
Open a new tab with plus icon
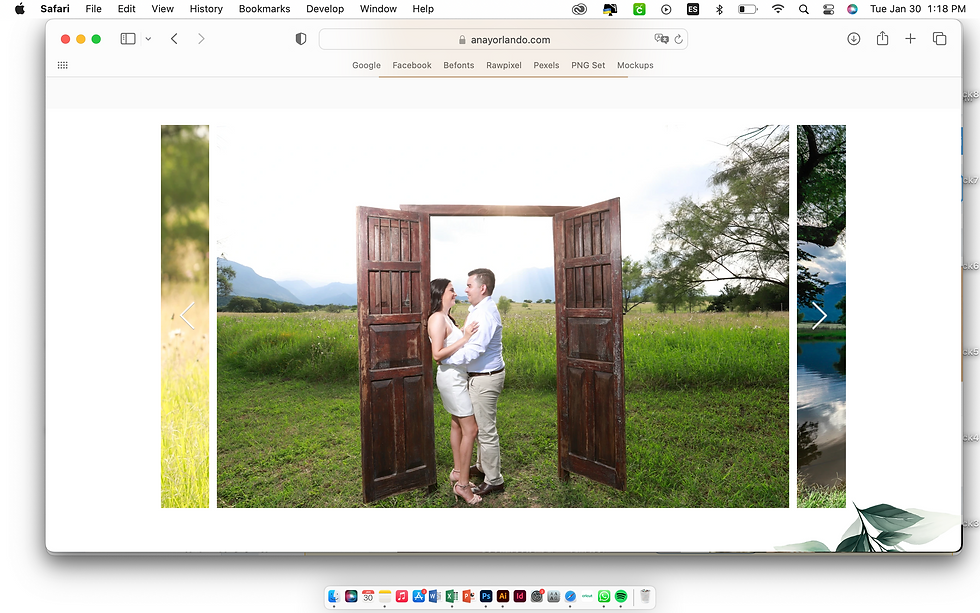click(911, 39)
